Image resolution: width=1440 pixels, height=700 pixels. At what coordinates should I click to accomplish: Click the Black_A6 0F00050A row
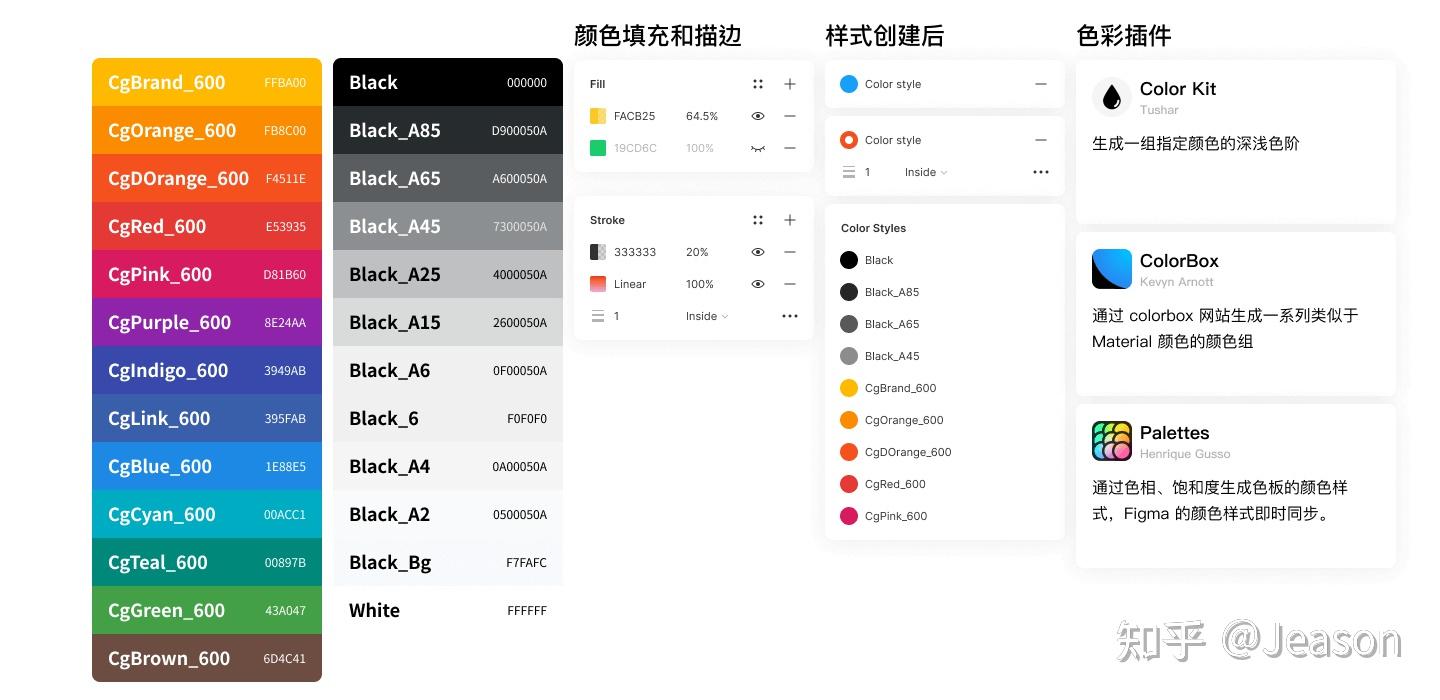(448, 370)
